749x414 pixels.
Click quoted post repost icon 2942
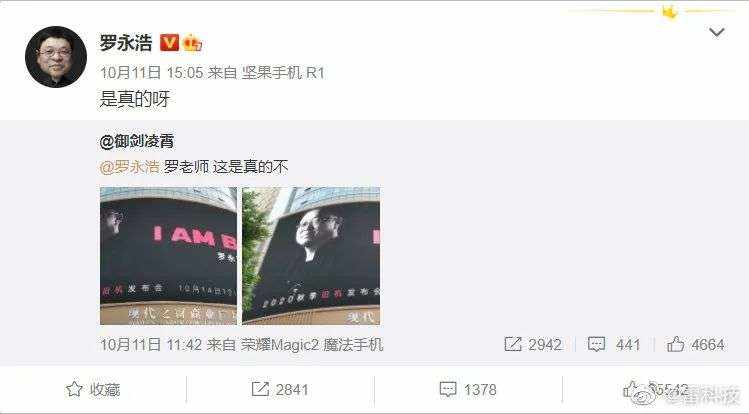coord(513,344)
